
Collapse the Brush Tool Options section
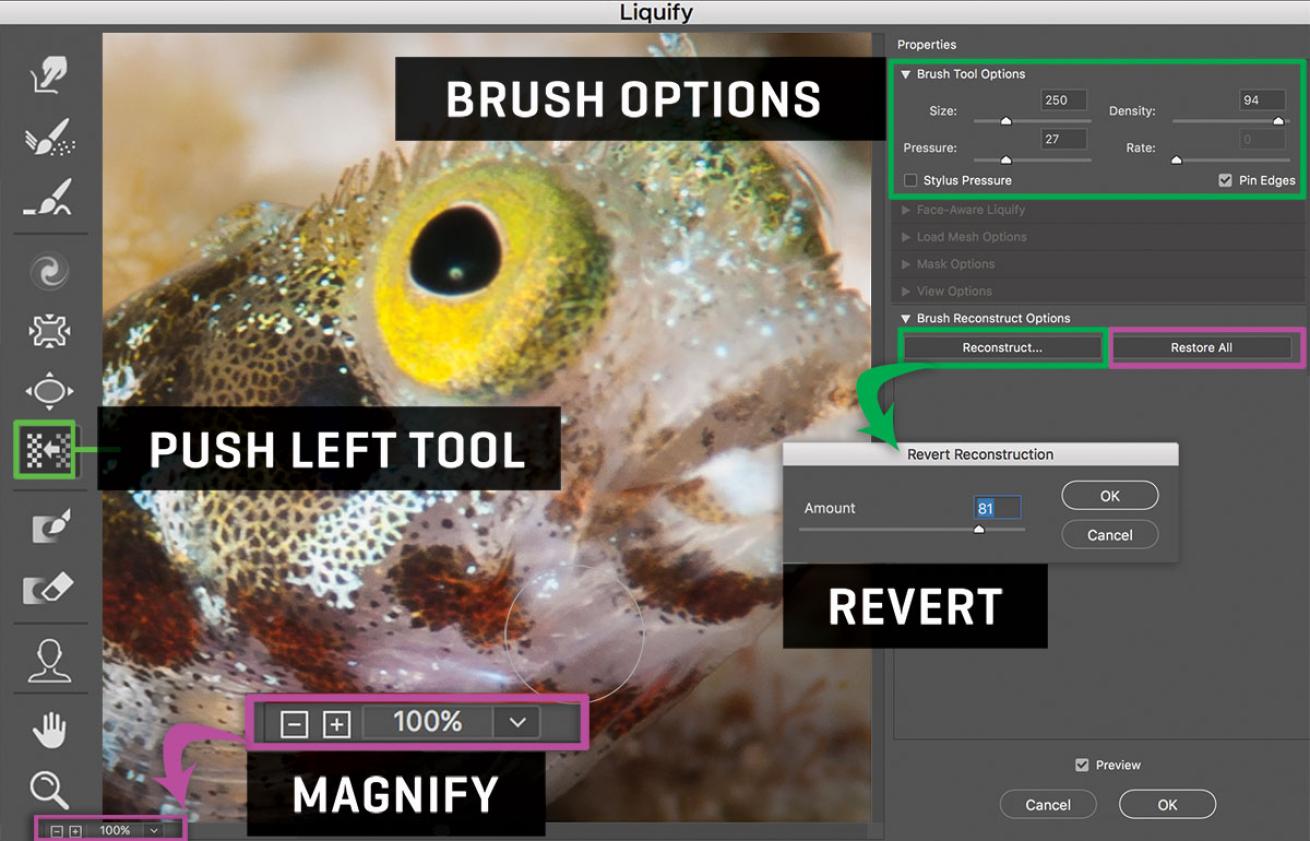point(906,74)
